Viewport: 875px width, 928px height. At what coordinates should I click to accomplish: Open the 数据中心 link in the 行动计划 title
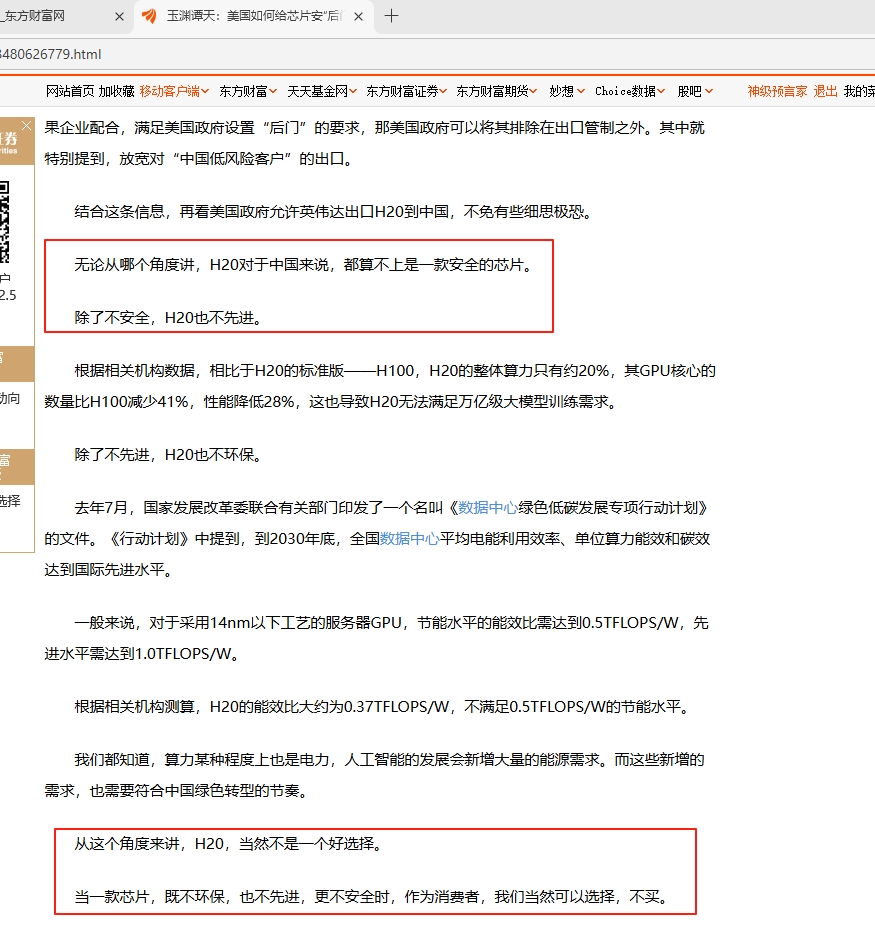click(488, 508)
